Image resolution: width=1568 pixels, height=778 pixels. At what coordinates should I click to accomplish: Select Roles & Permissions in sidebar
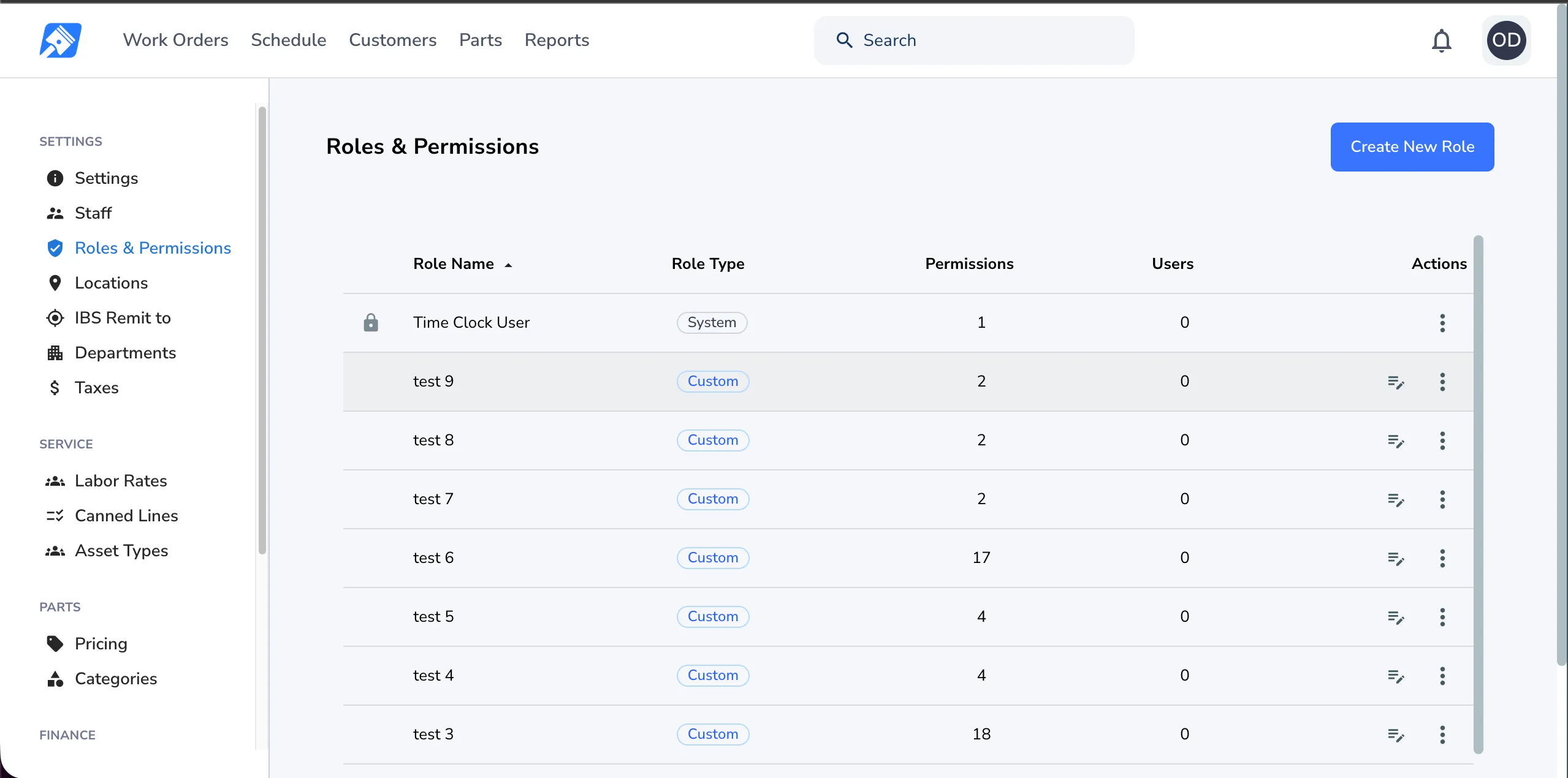(139, 248)
